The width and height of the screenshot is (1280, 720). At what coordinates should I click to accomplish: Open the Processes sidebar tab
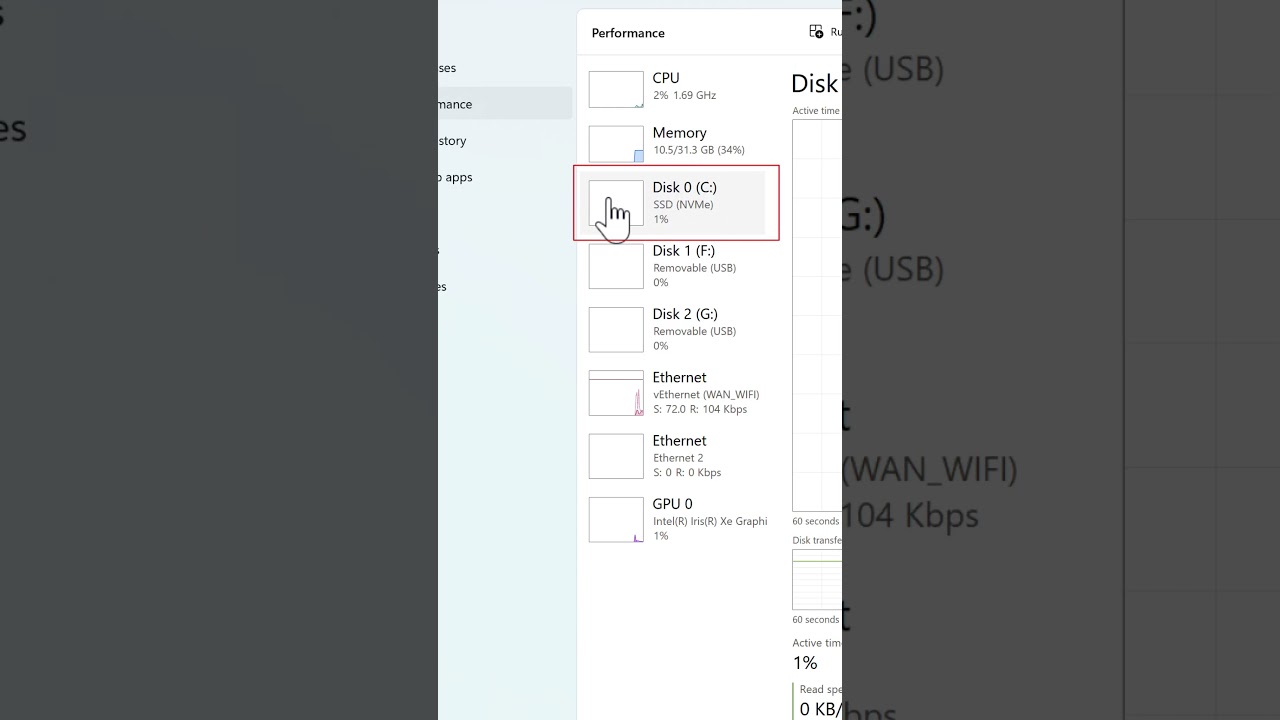coord(505,68)
